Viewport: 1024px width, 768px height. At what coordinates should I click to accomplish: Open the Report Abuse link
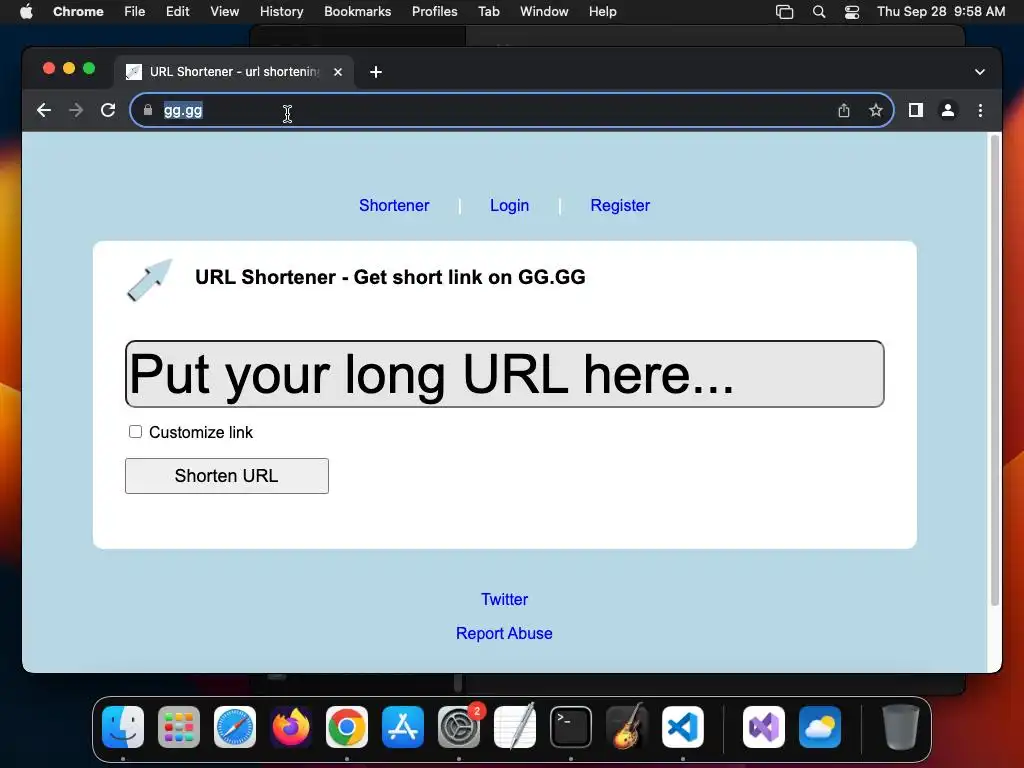click(504, 633)
